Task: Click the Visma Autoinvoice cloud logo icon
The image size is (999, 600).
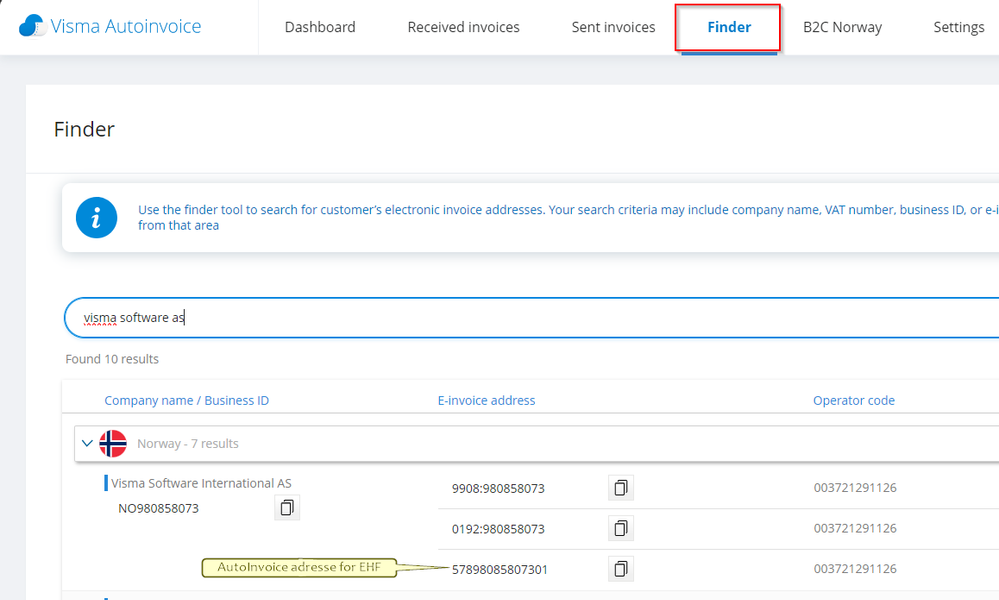Action: tap(31, 25)
